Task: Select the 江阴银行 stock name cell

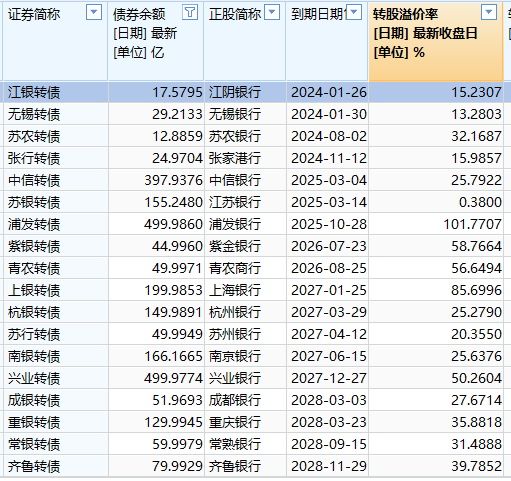Action: 245,92
